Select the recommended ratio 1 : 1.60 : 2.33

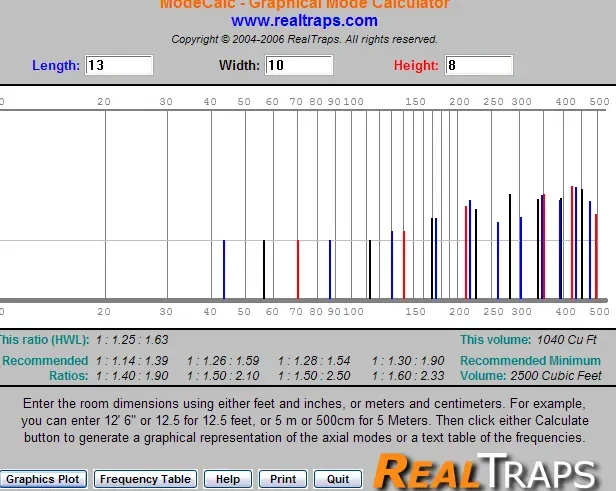(x=408, y=376)
